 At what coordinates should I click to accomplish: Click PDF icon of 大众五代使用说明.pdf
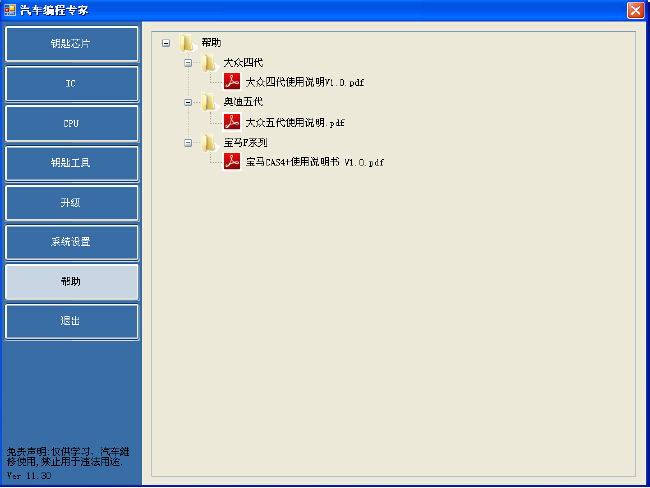[x=232, y=122]
